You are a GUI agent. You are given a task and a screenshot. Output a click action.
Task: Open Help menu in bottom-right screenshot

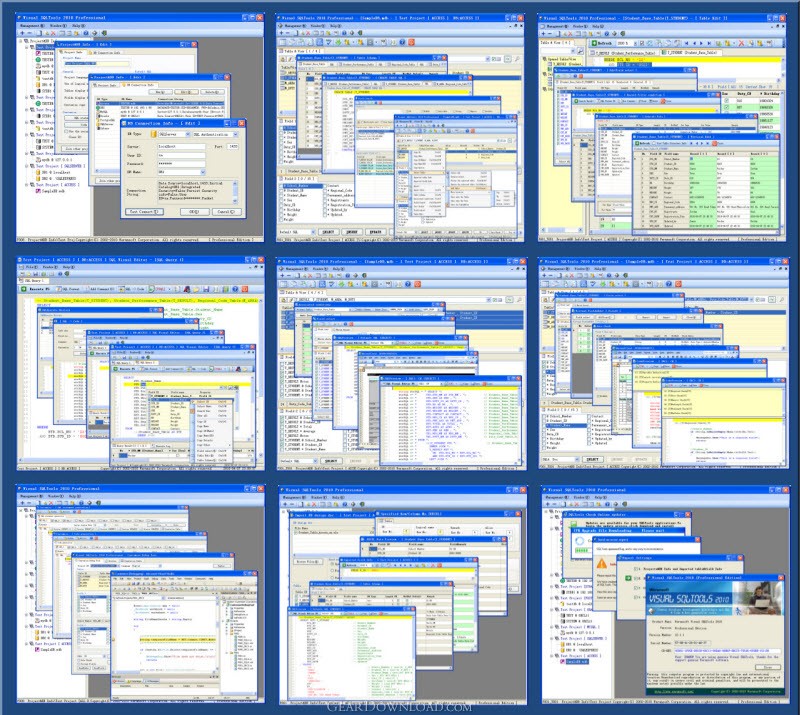coord(600,497)
